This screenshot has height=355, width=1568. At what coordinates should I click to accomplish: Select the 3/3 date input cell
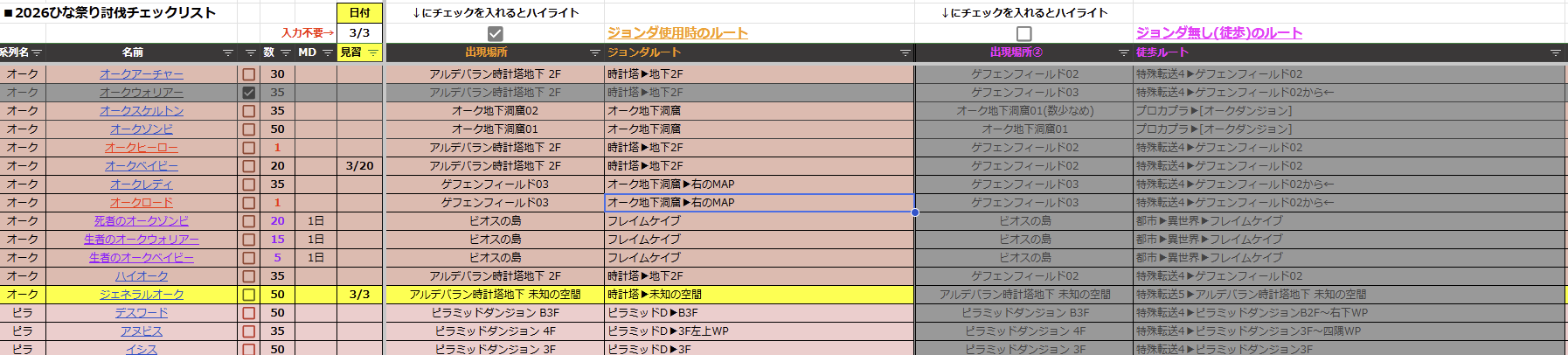pyautogui.click(x=359, y=33)
